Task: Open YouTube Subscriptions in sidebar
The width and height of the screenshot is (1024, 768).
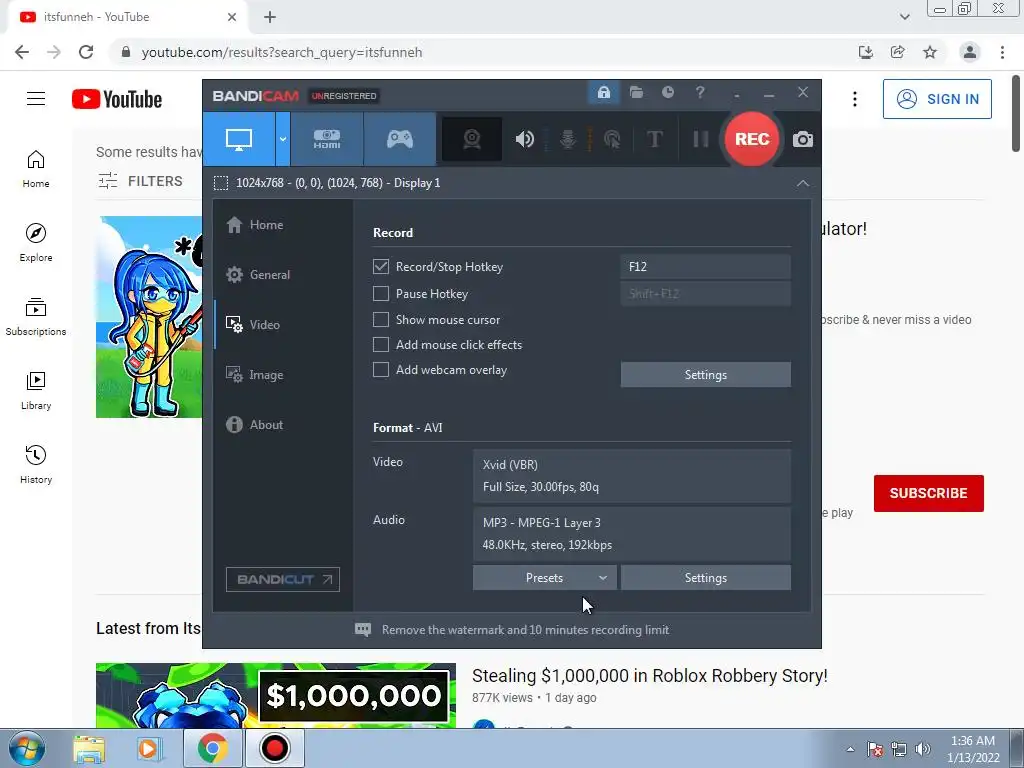Action: coord(36,317)
